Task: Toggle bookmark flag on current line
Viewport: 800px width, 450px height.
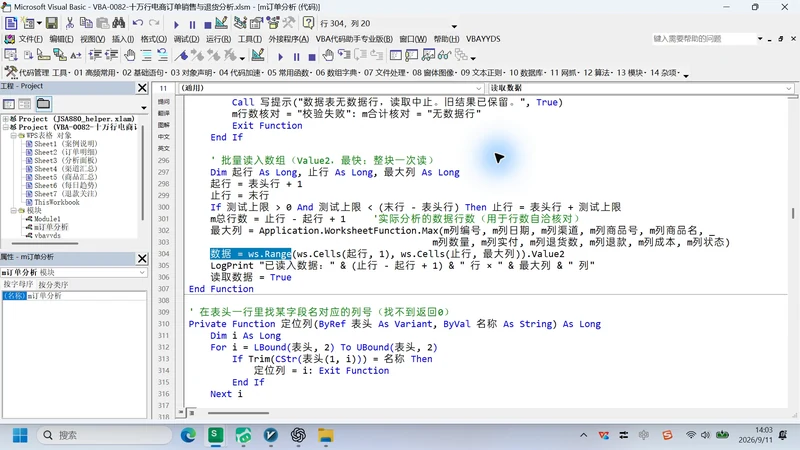Action: point(181,55)
